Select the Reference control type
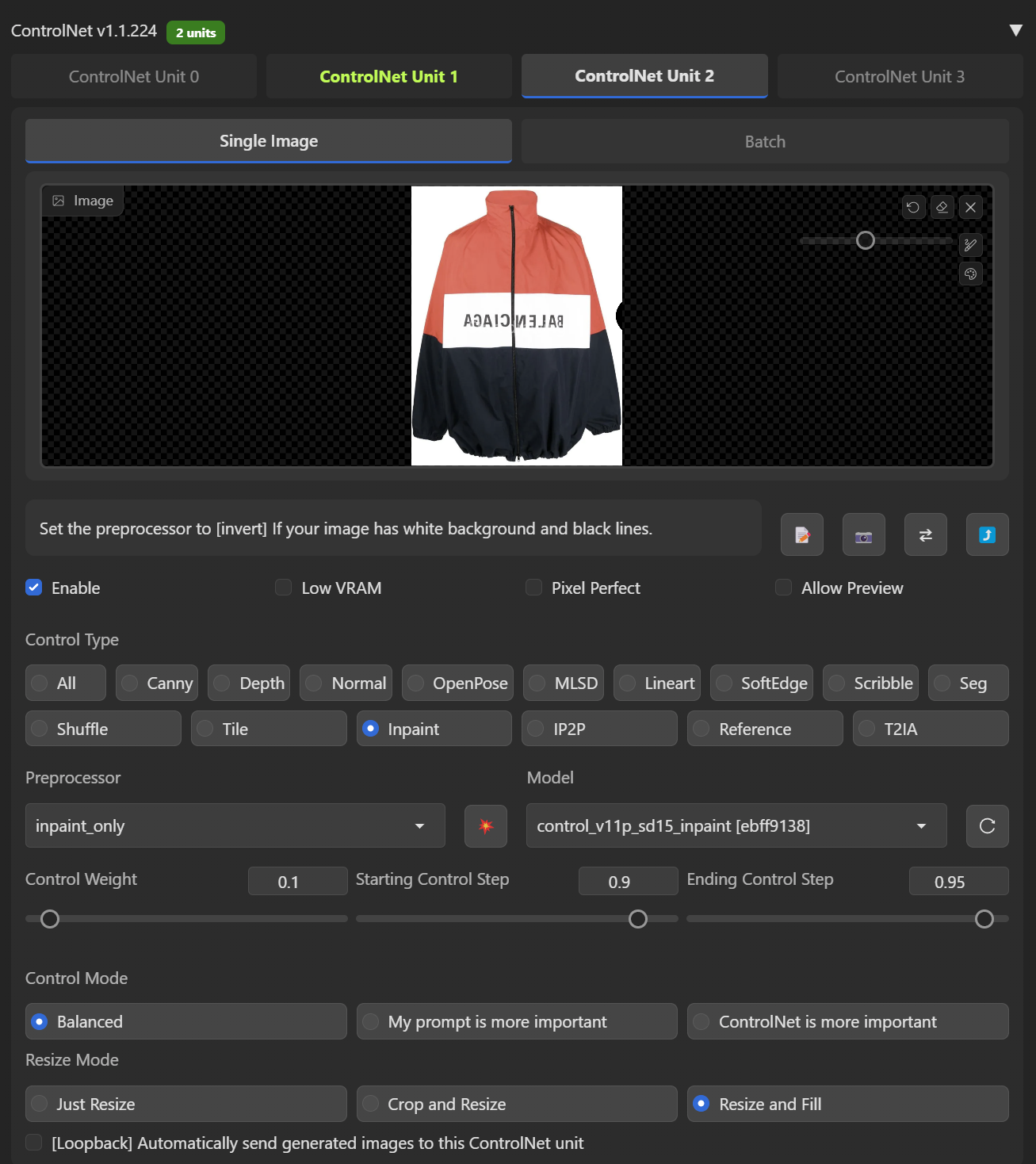Viewport: 1036px width, 1164px height. tap(766, 729)
